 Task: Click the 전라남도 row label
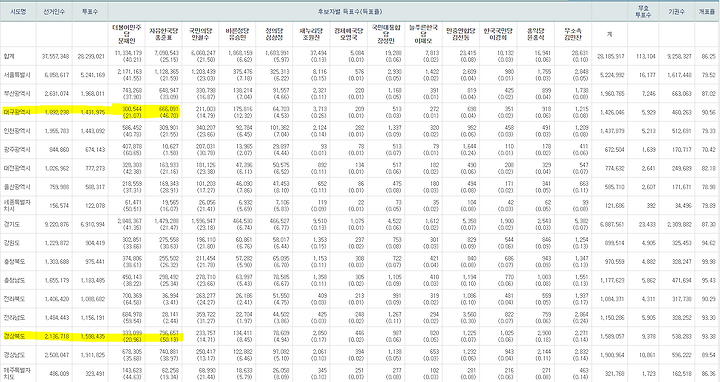click(14, 318)
